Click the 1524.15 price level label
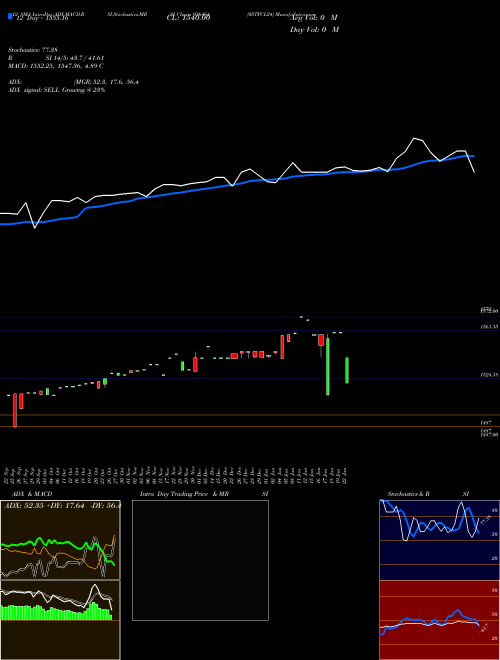 pyautogui.click(x=489, y=375)
